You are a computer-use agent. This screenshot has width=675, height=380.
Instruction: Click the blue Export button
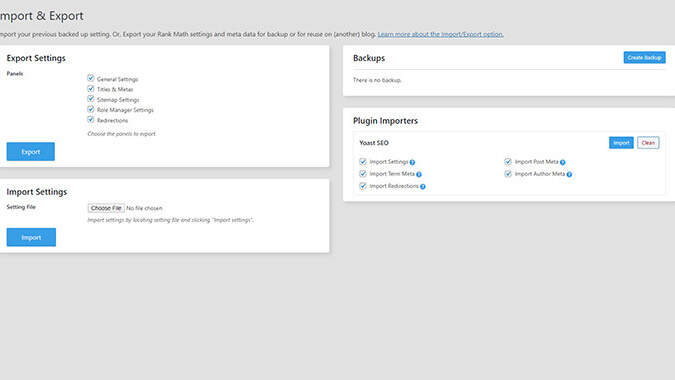tap(31, 151)
